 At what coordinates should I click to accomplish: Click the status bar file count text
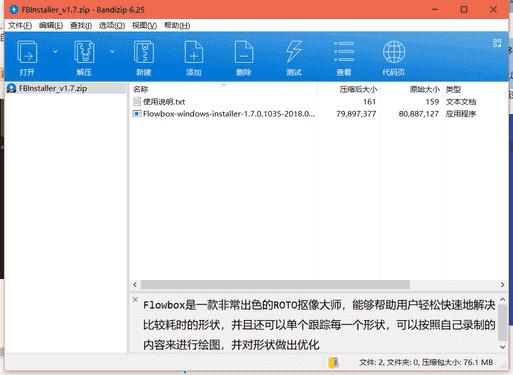point(426,362)
